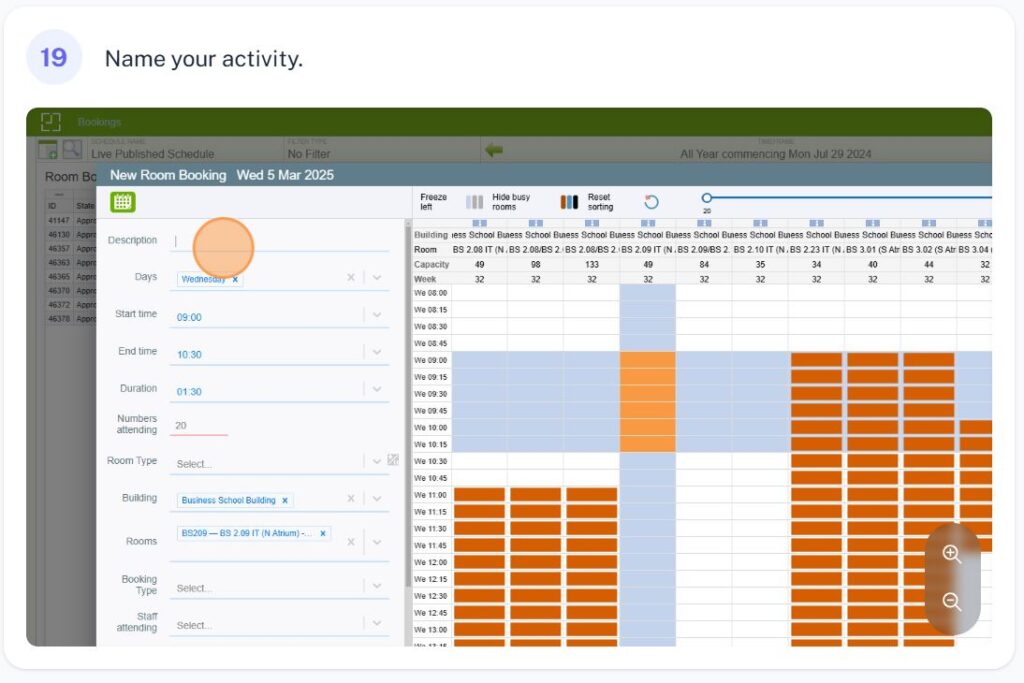This screenshot has height=683, width=1024.
Task: Remove Business School Building tag
Action: click(285, 500)
